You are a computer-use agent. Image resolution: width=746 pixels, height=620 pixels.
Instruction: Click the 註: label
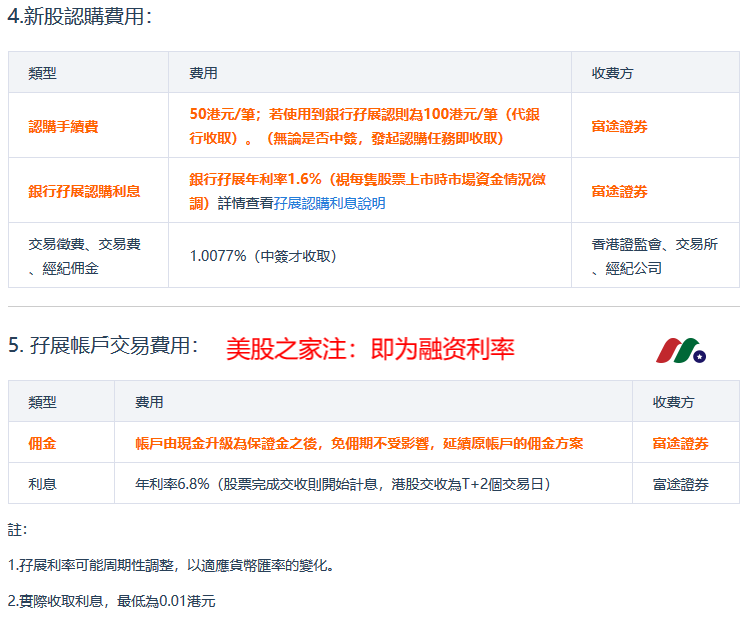18,530
